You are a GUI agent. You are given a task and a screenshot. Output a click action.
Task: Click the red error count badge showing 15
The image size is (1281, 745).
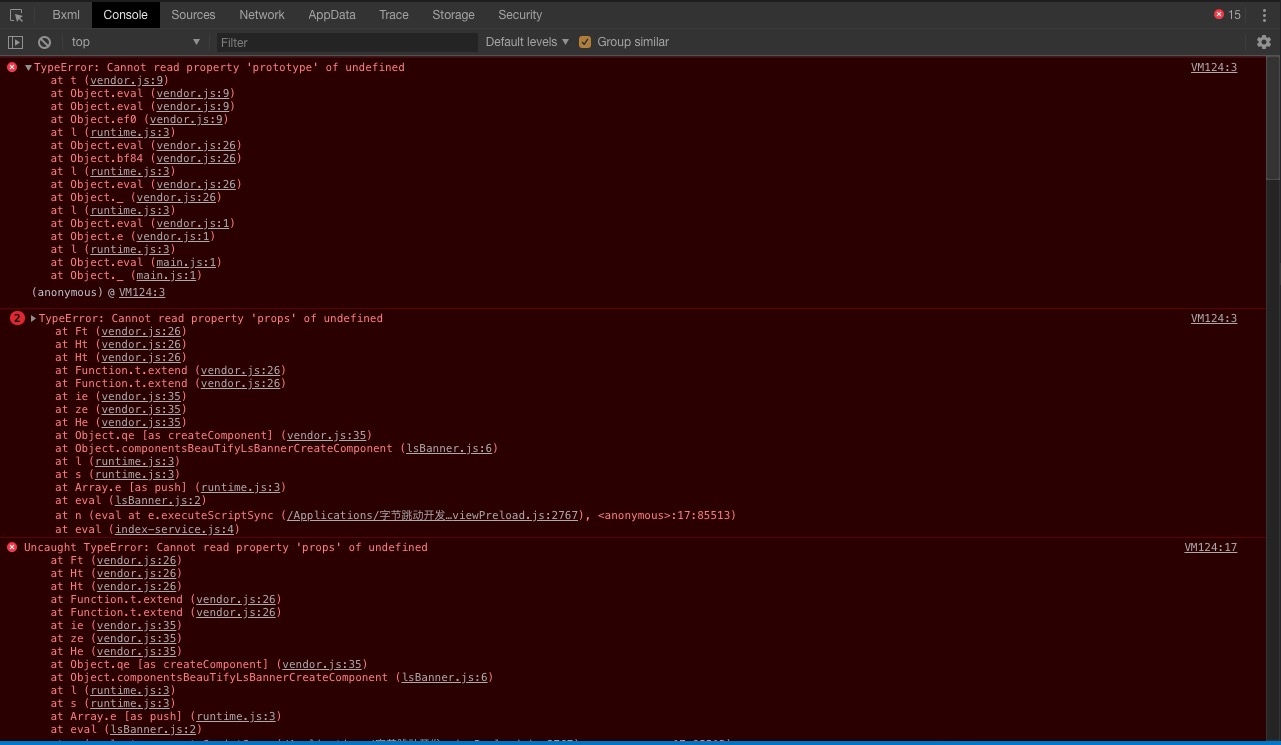pos(1227,15)
